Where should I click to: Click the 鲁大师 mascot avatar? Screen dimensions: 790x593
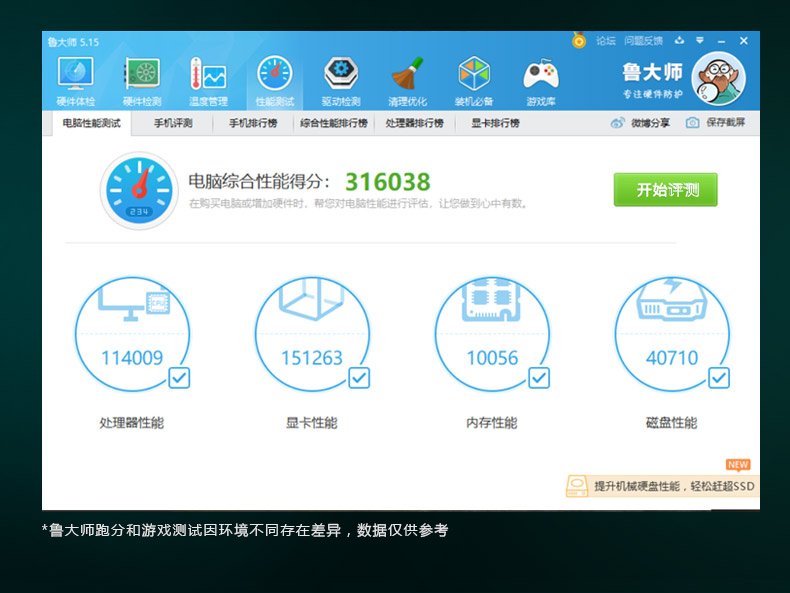coord(718,79)
